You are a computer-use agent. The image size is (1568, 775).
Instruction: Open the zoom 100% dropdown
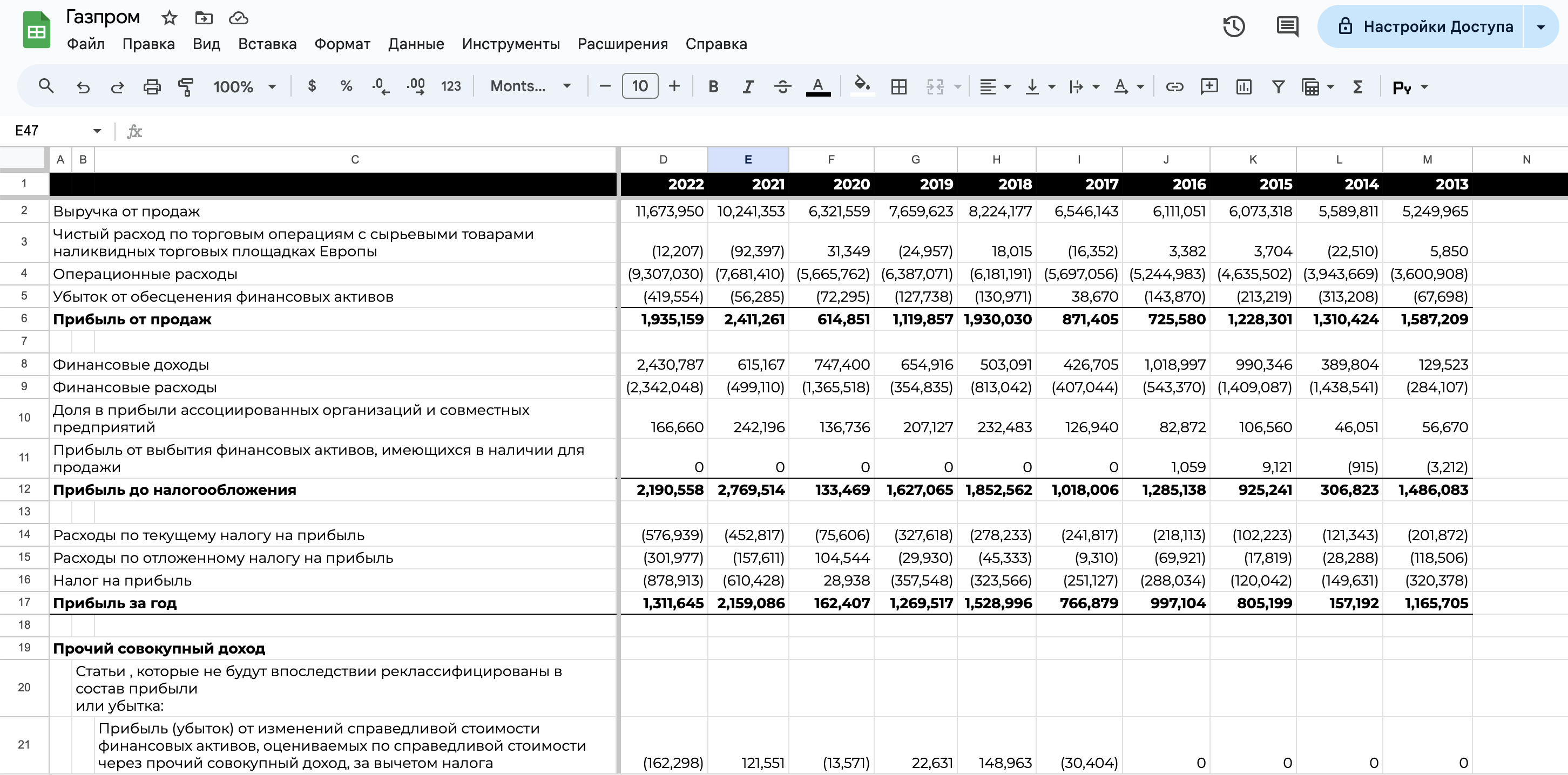pos(245,86)
